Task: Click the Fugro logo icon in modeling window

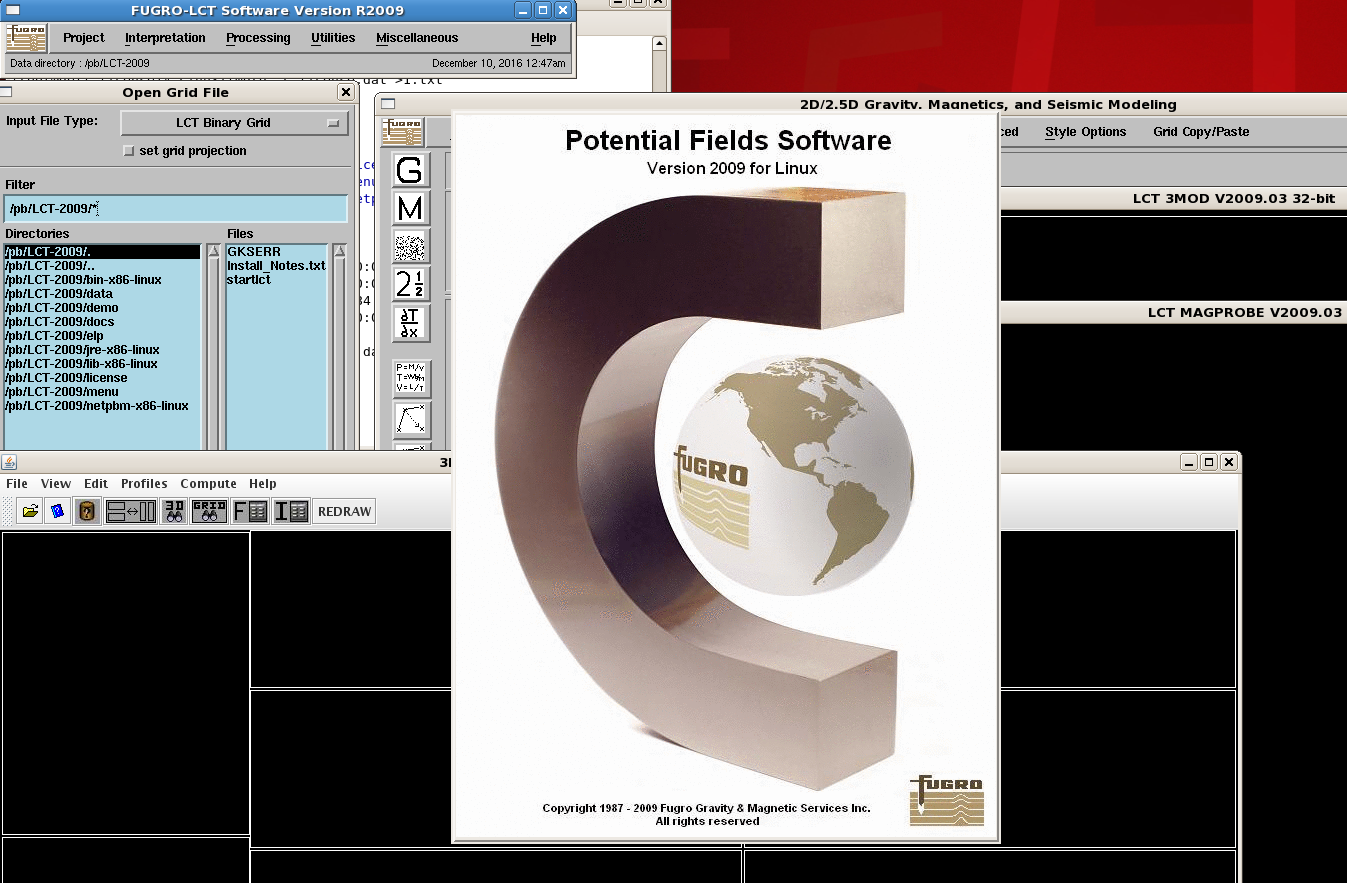Action: [x=403, y=132]
